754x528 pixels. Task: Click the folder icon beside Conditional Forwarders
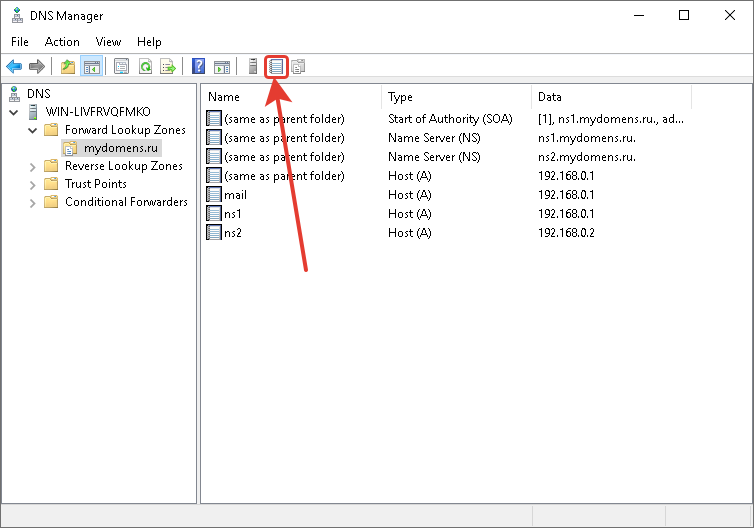[51, 201]
